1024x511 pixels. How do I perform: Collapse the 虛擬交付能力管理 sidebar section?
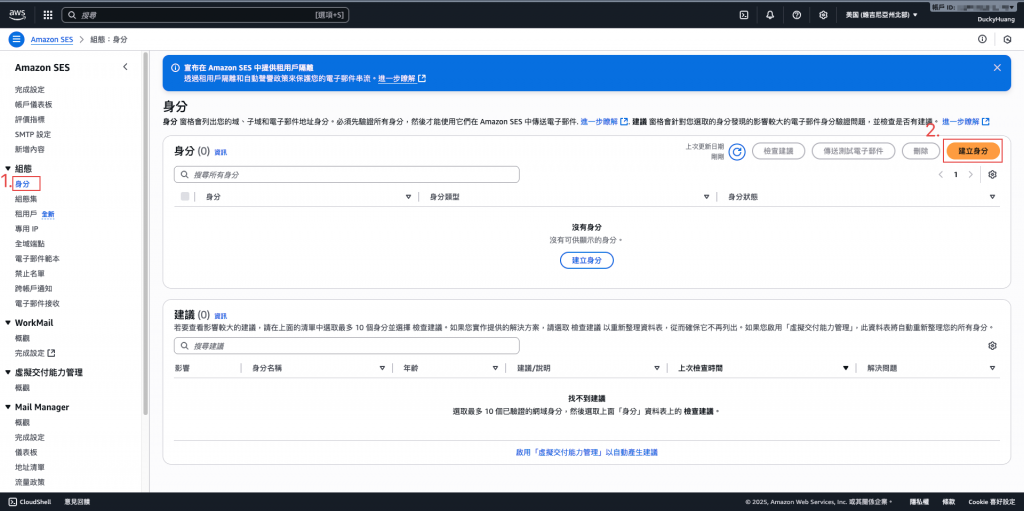click(x=8, y=372)
